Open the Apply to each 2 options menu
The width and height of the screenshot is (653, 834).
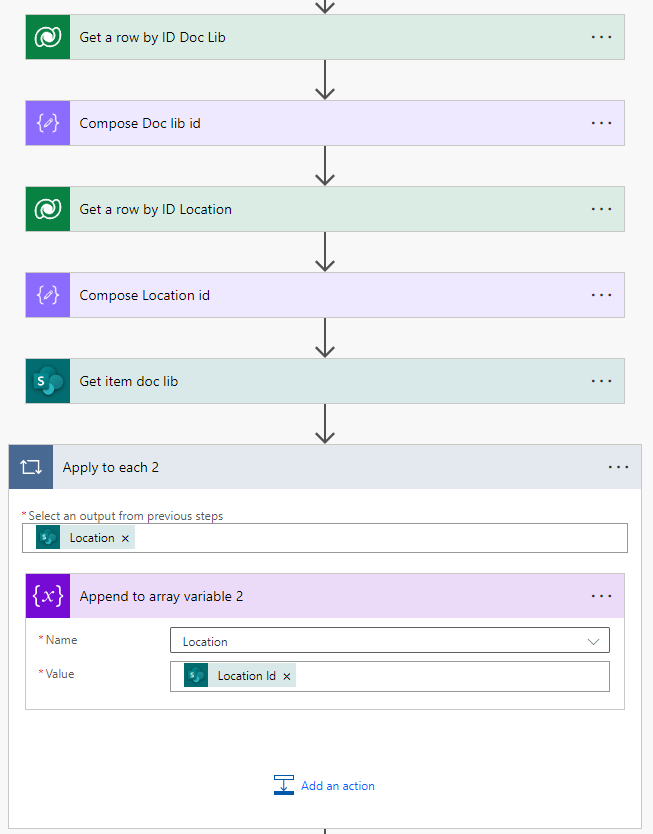618,467
